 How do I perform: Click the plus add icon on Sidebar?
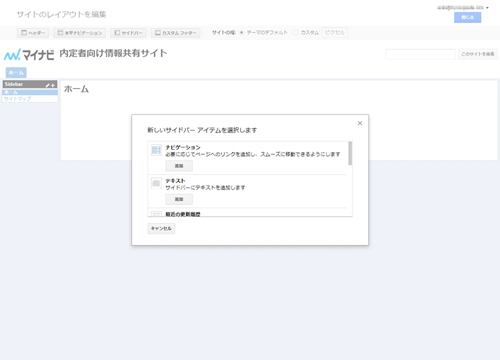(x=53, y=85)
